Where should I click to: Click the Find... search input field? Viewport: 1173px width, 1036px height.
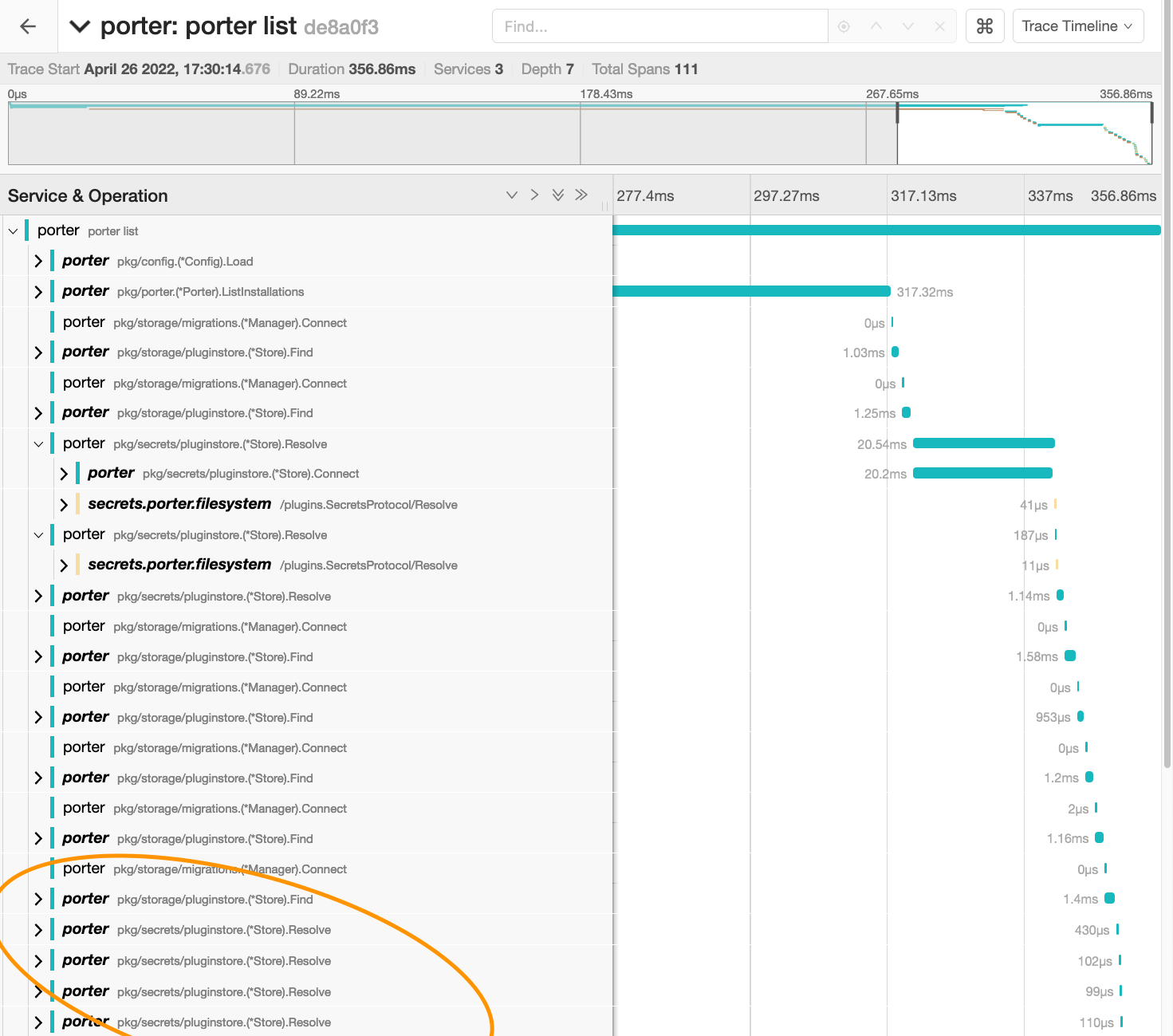click(x=660, y=26)
